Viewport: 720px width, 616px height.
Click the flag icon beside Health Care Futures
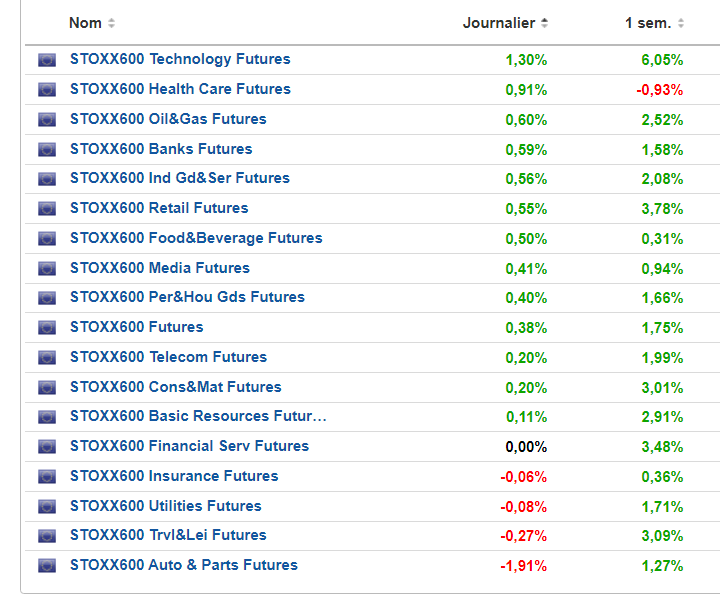(47, 90)
